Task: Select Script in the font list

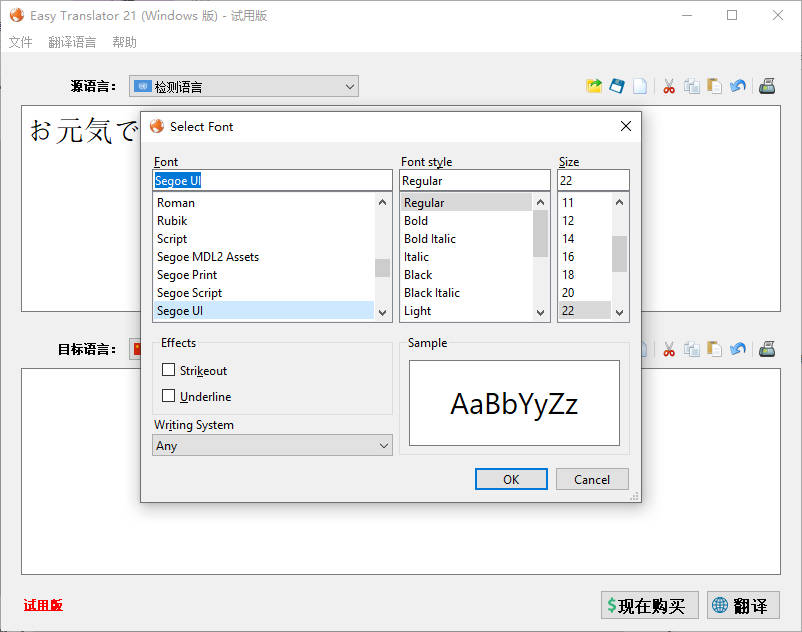Action: 264,239
